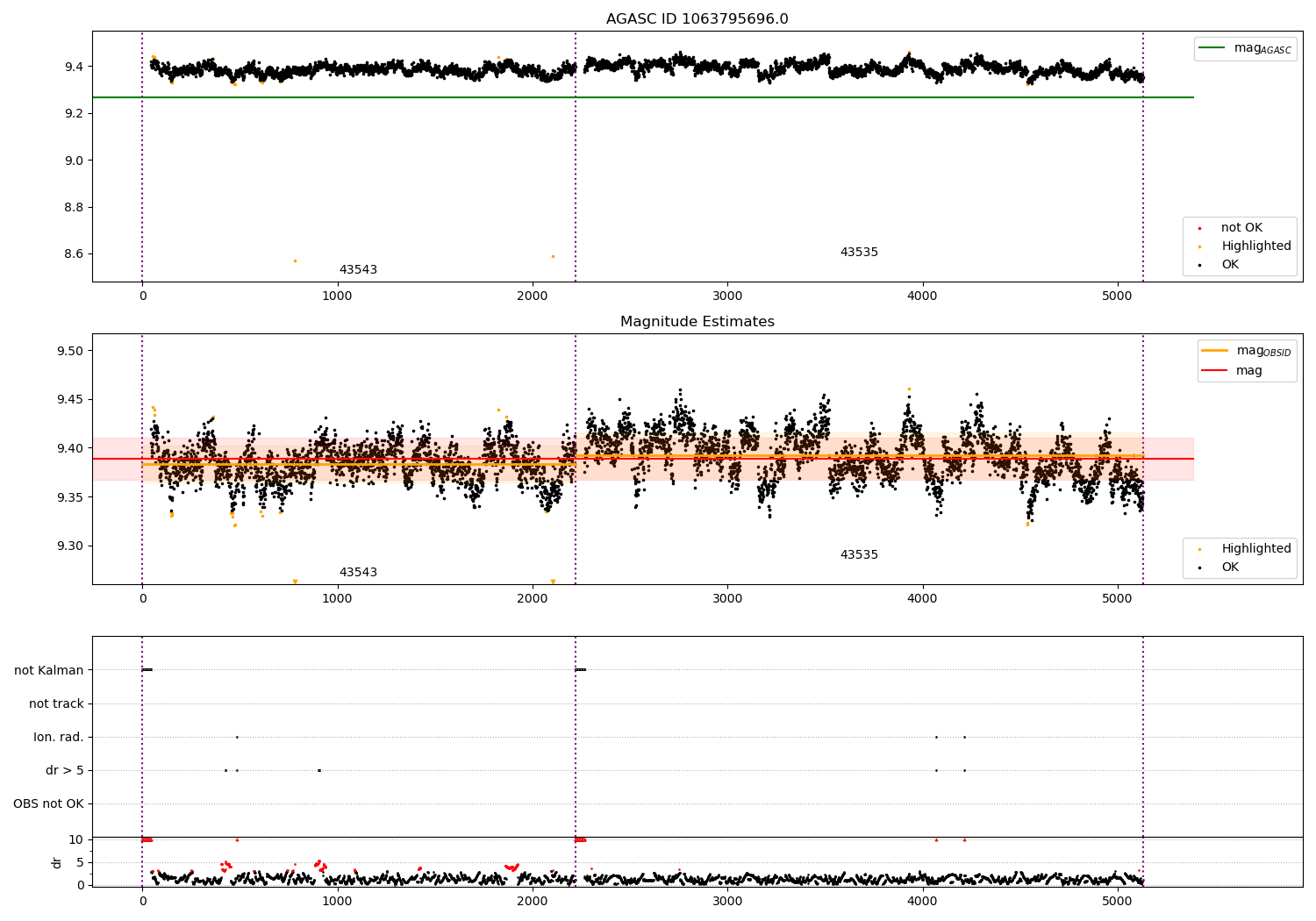Select the mag AGASC legend entry in top plot
The width and height of the screenshot is (1316, 921).
pyautogui.click(x=1245, y=48)
